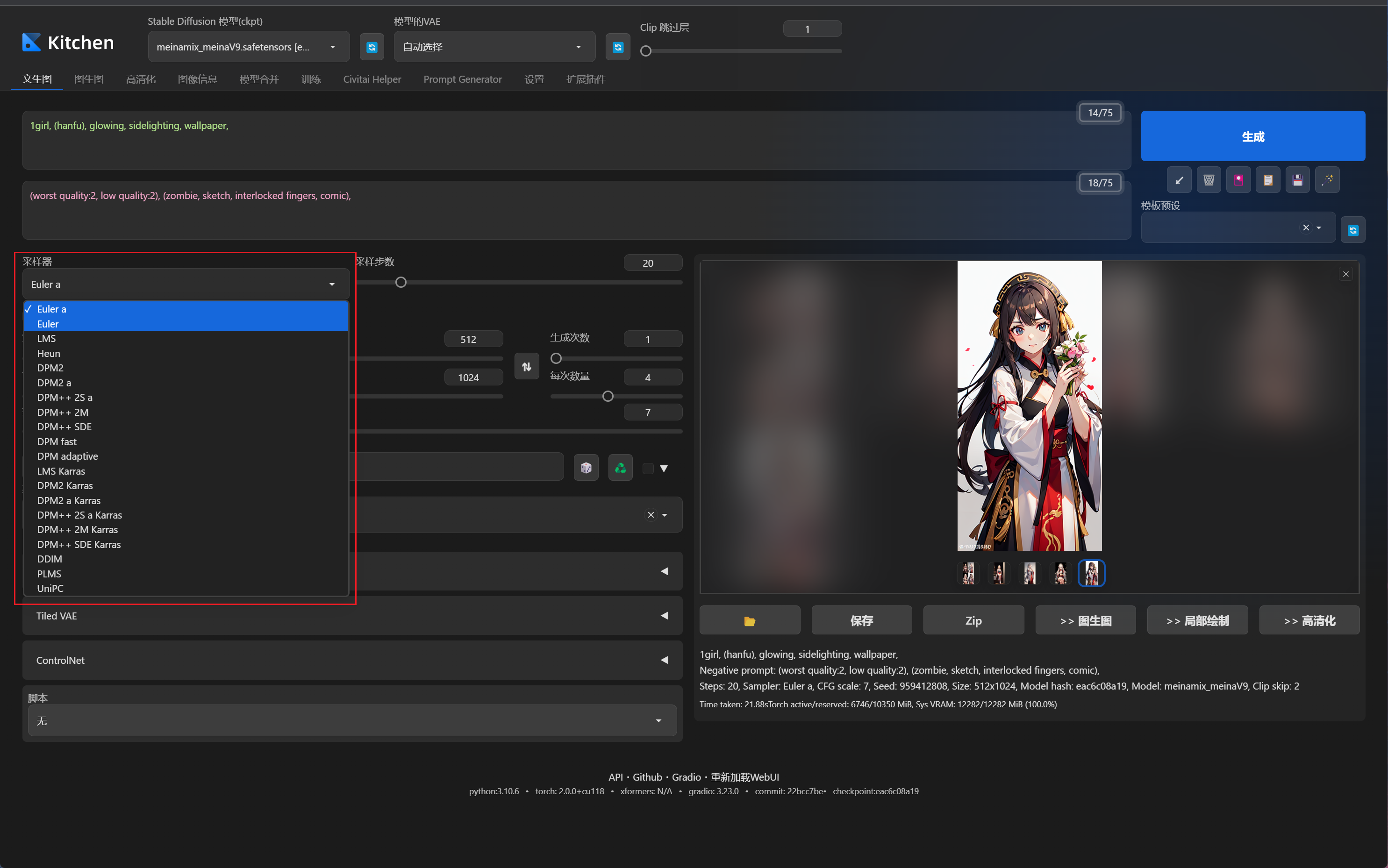Click the negative prompt text box
Screen dimensions: 1388x868
[577, 210]
